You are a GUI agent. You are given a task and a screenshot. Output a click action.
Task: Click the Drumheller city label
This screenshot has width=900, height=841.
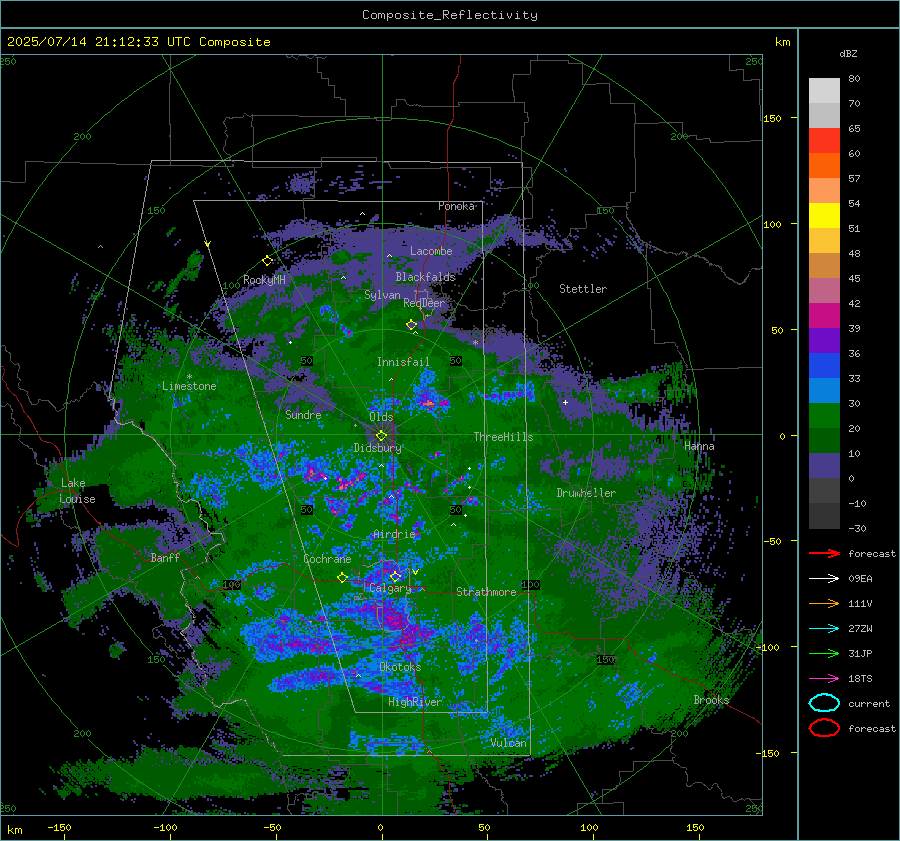(x=586, y=493)
